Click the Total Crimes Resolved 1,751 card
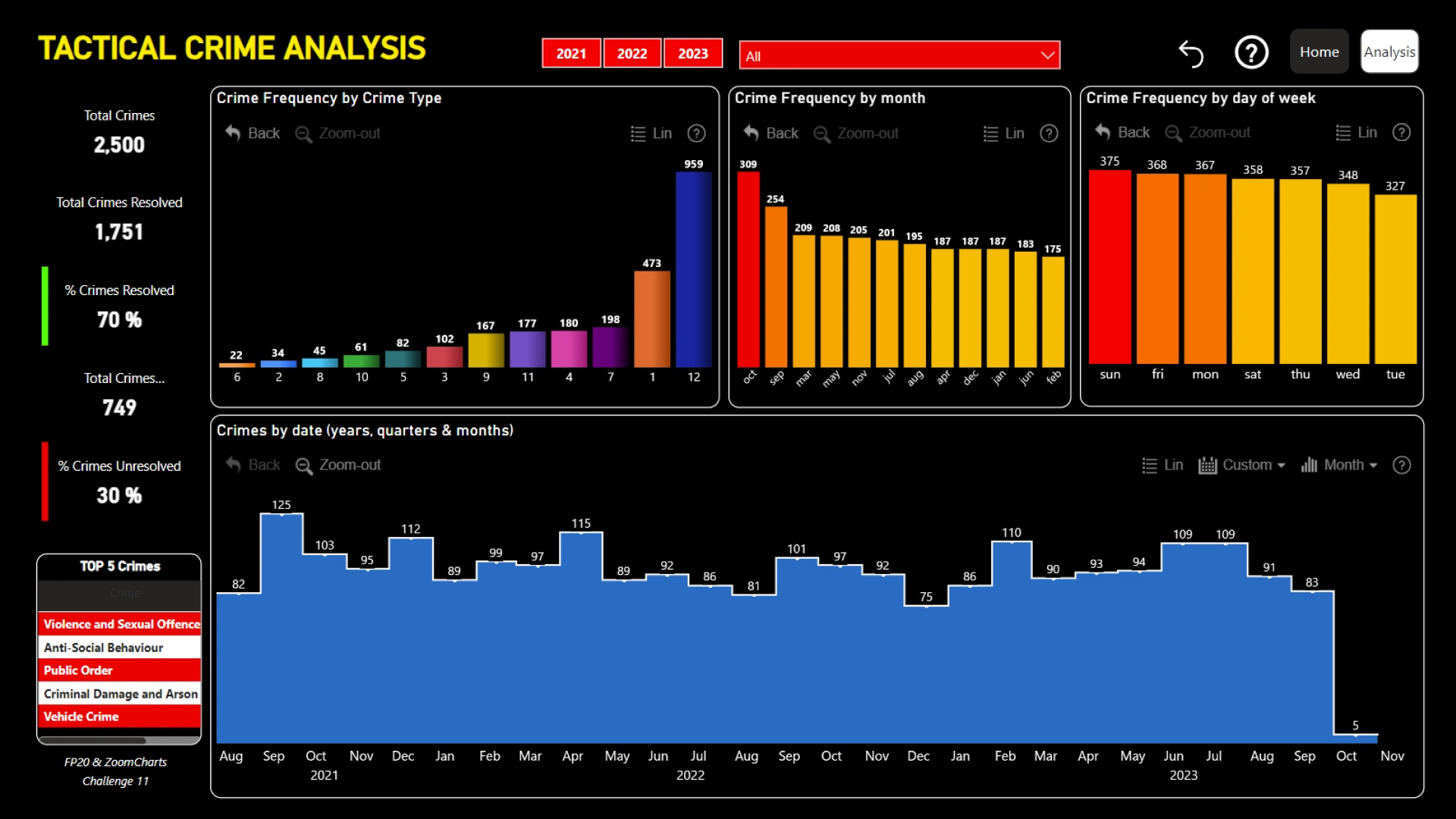Viewport: 1456px width, 819px height. (119, 219)
